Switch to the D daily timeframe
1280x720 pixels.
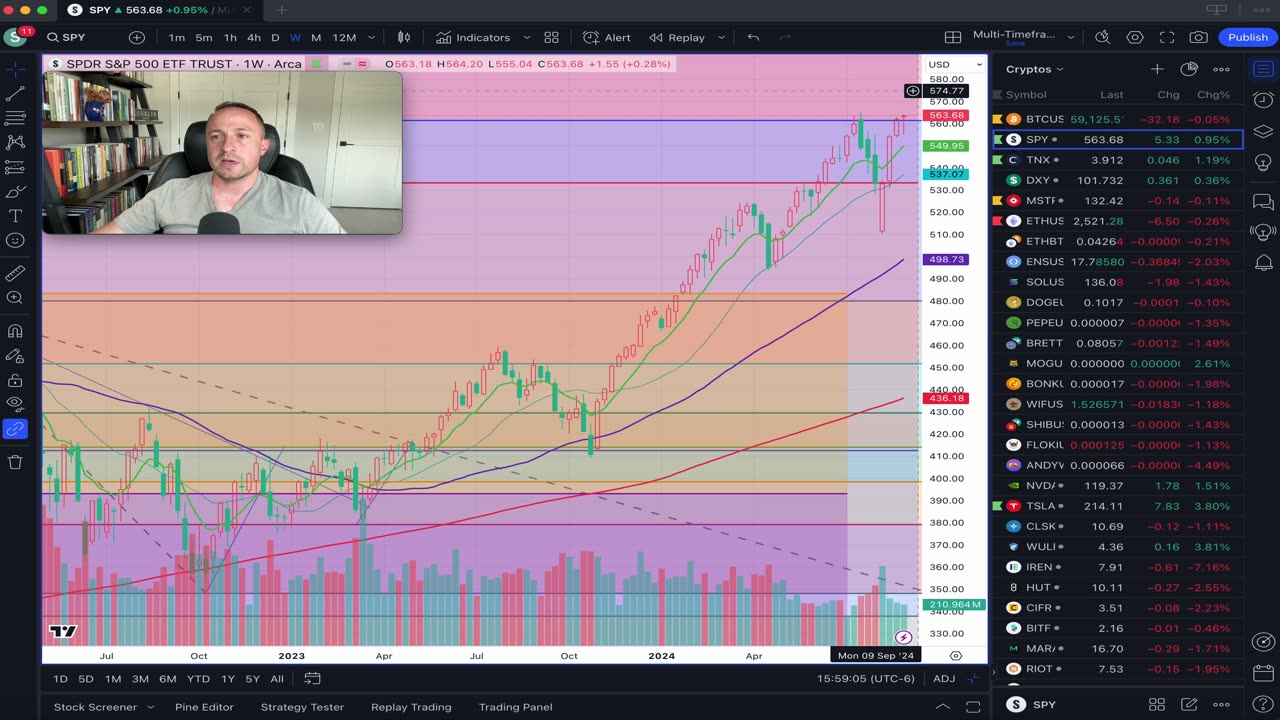275,37
